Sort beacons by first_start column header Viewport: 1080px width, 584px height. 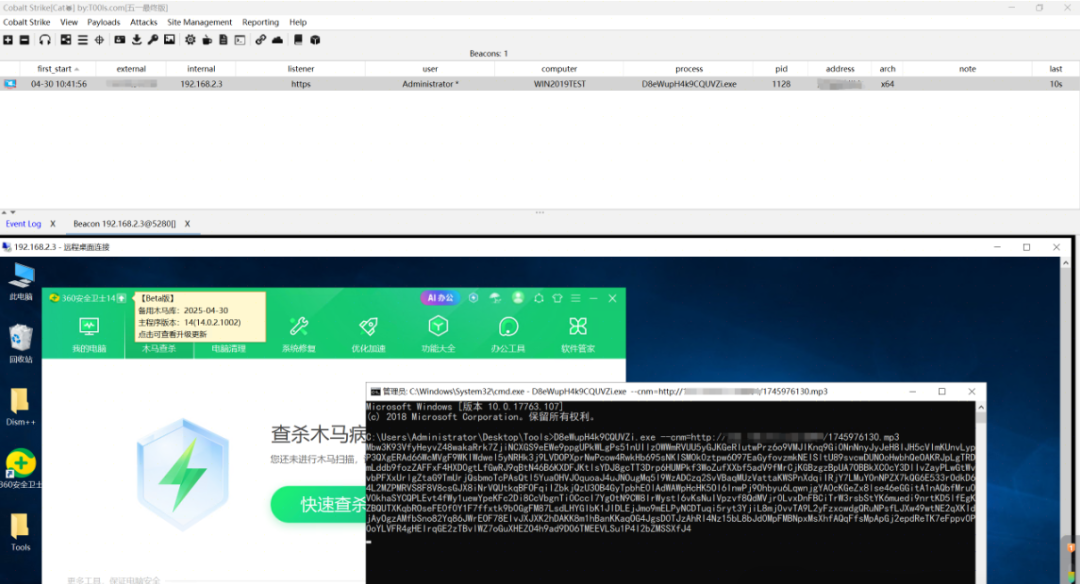(x=58, y=69)
